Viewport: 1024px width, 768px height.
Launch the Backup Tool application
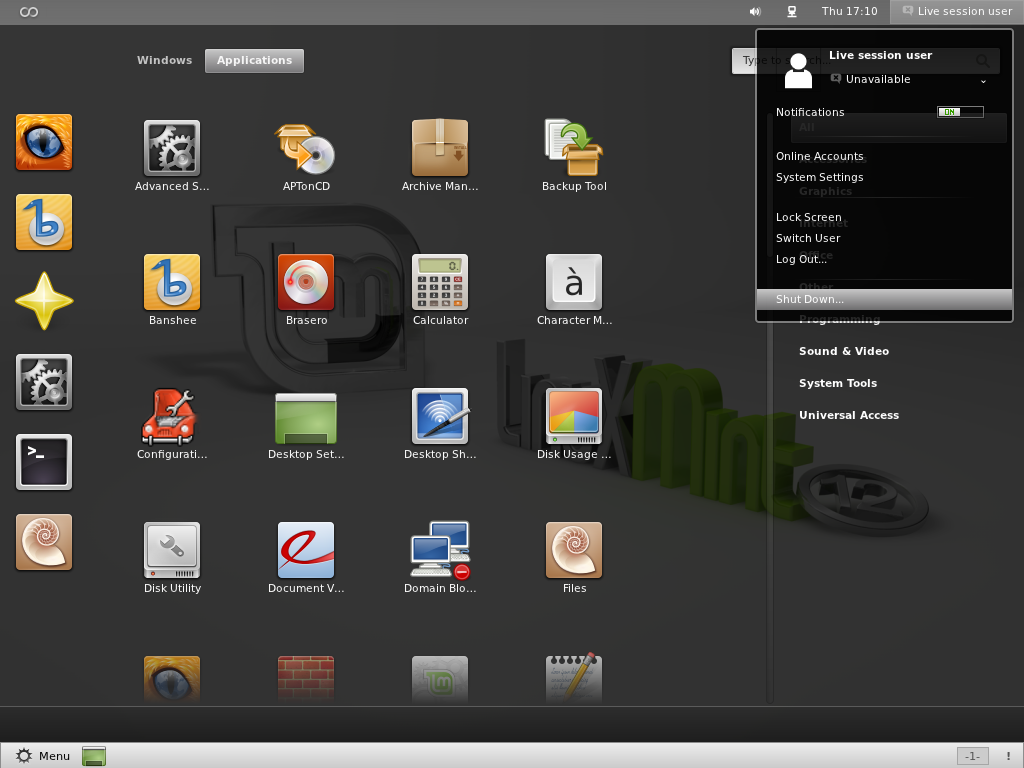[574, 148]
